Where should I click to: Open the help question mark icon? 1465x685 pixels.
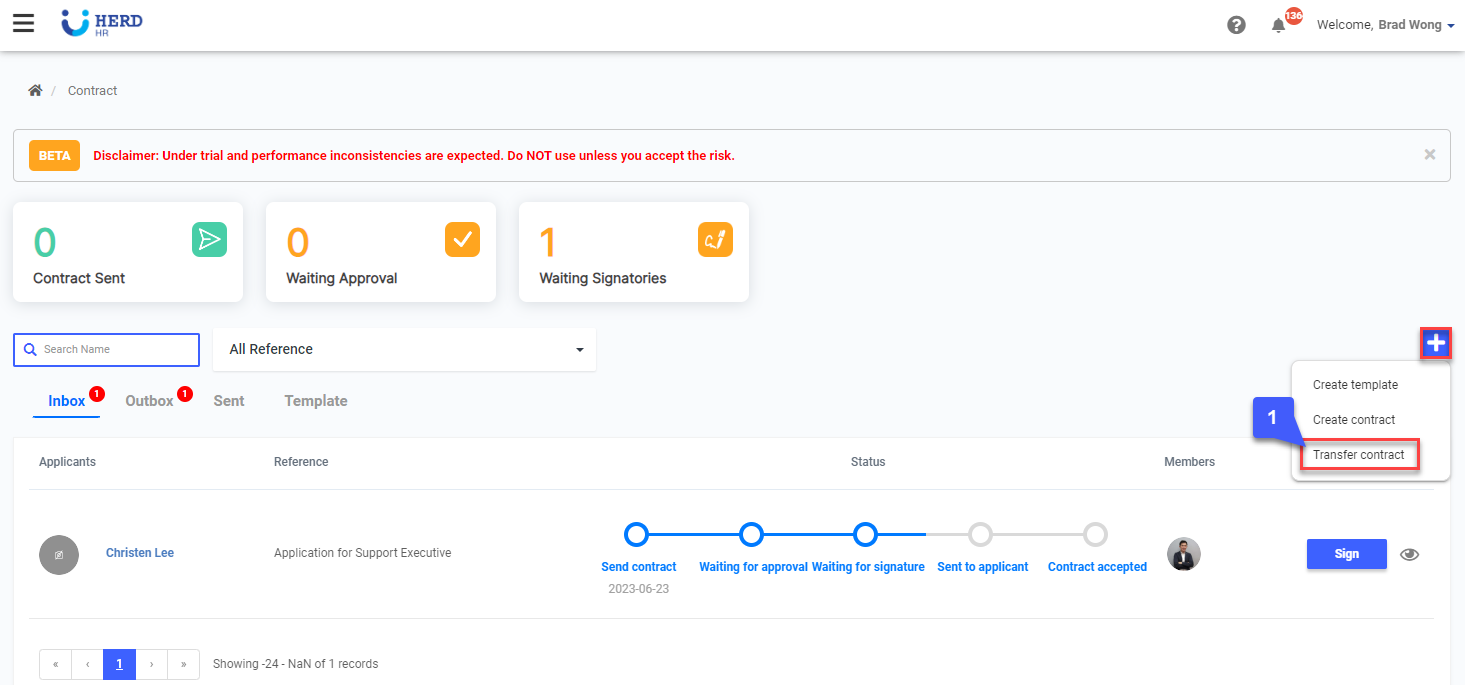[x=1236, y=25]
